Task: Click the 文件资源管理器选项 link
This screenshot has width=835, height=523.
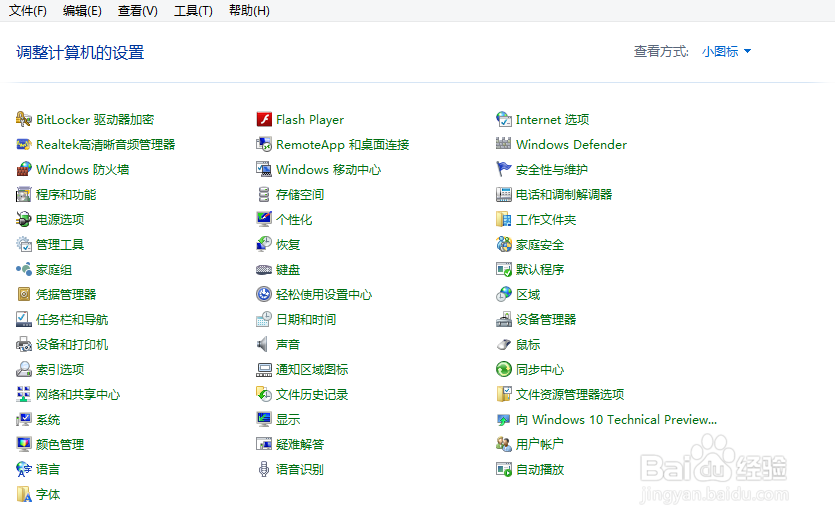Action: (570, 395)
